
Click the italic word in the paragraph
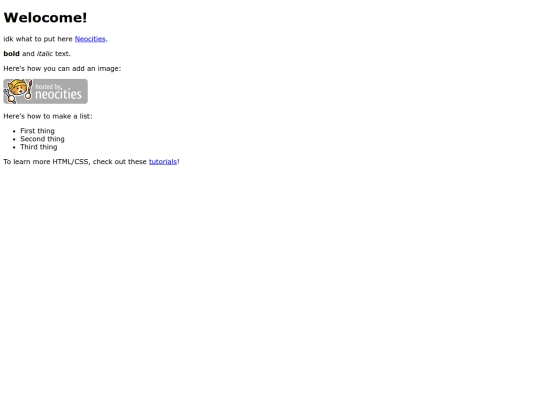click(x=45, y=54)
